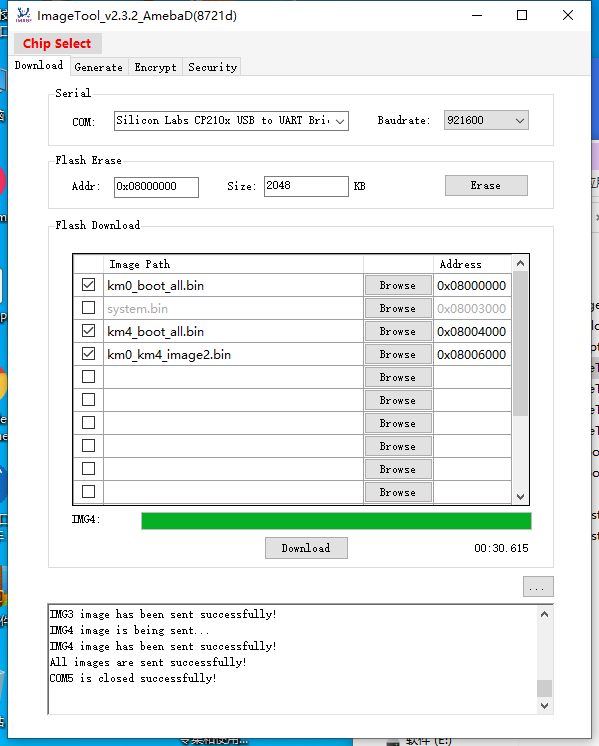Click the Address column header

click(x=472, y=264)
